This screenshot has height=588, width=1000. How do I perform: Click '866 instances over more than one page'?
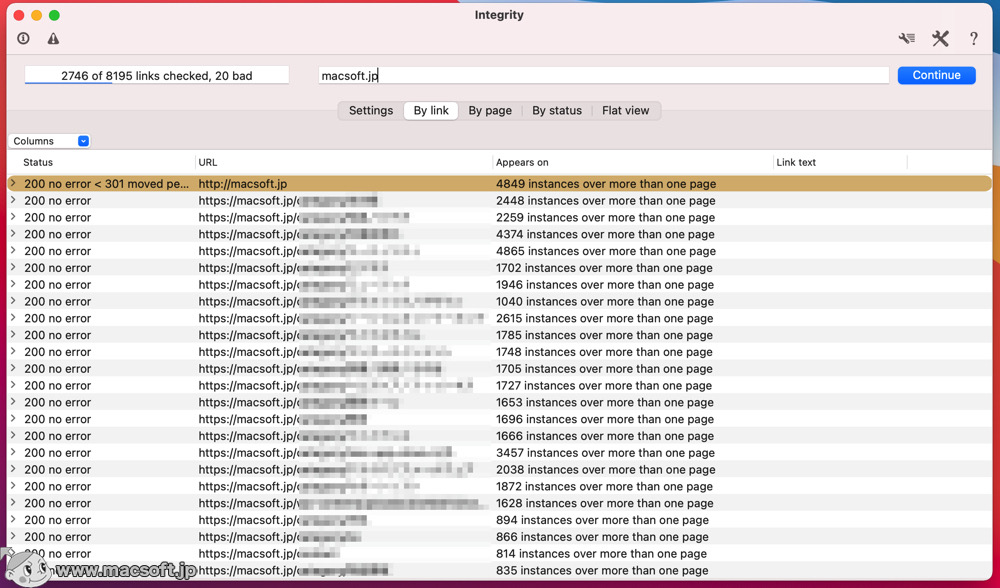point(602,536)
